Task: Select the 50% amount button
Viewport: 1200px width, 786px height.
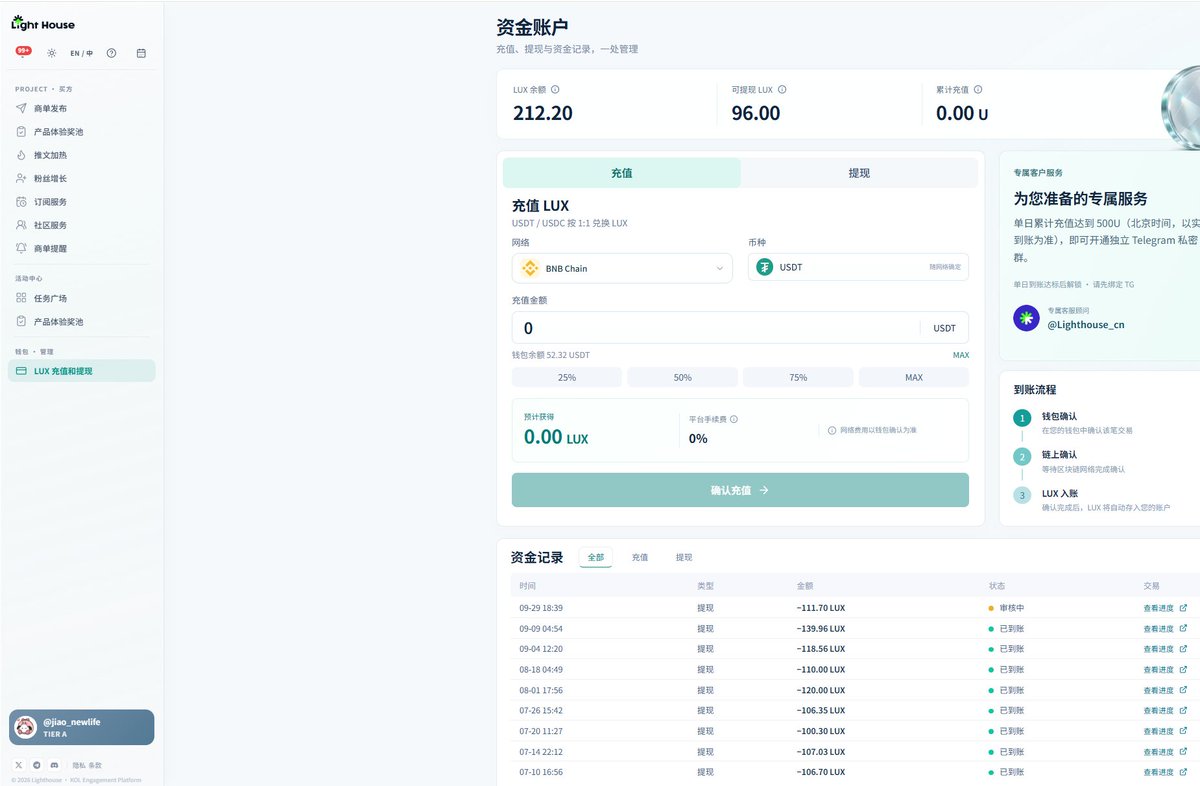Action: (x=682, y=377)
